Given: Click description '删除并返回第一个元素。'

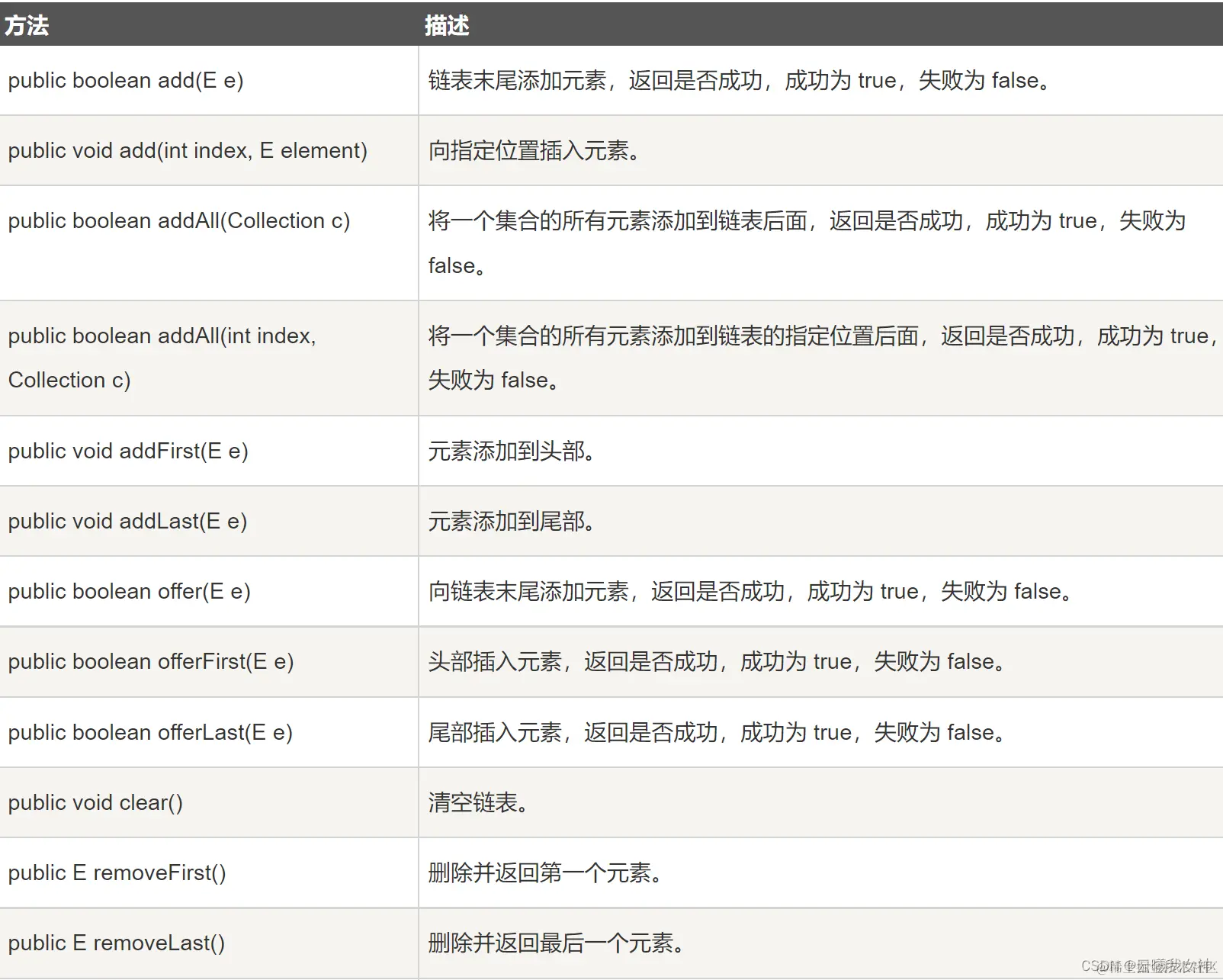Looking at the screenshot, I should 545,872.
